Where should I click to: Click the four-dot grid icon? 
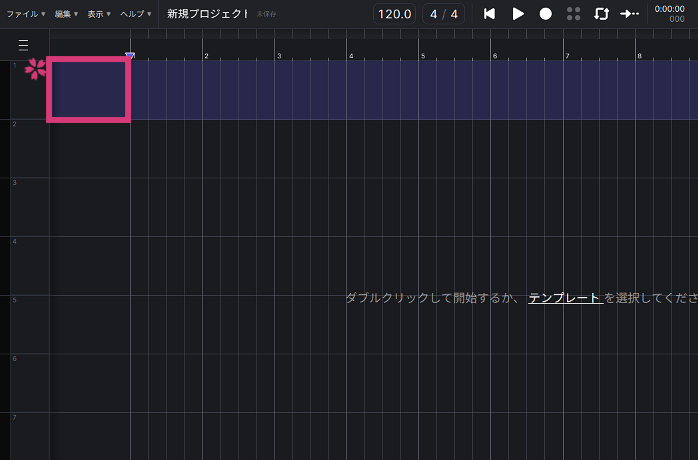(574, 14)
